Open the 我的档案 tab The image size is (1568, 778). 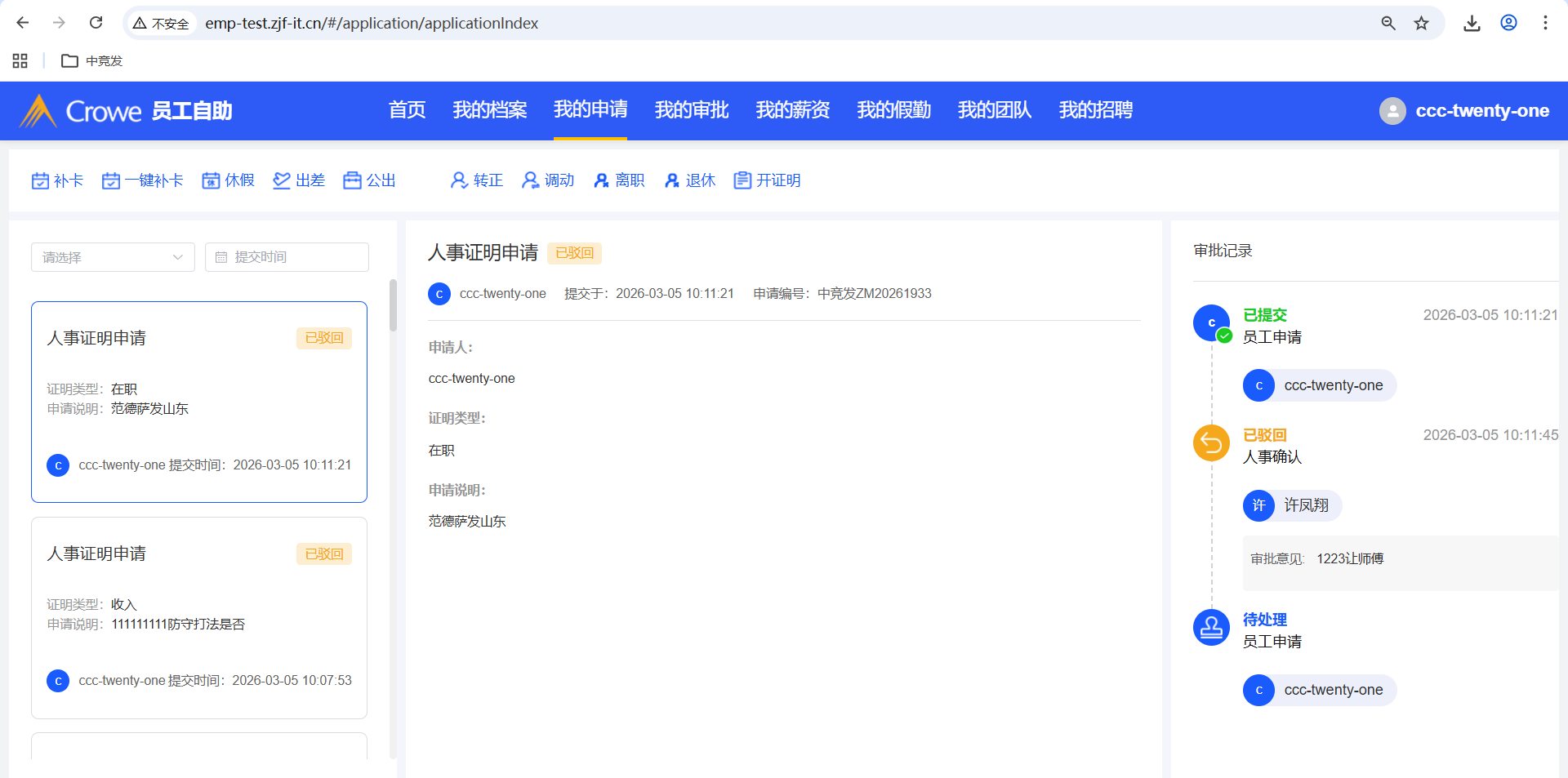(x=490, y=110)
